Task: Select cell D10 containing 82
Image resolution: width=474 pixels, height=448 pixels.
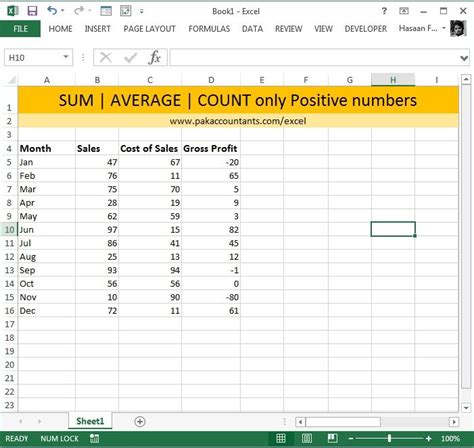Action: coord(211,230)
